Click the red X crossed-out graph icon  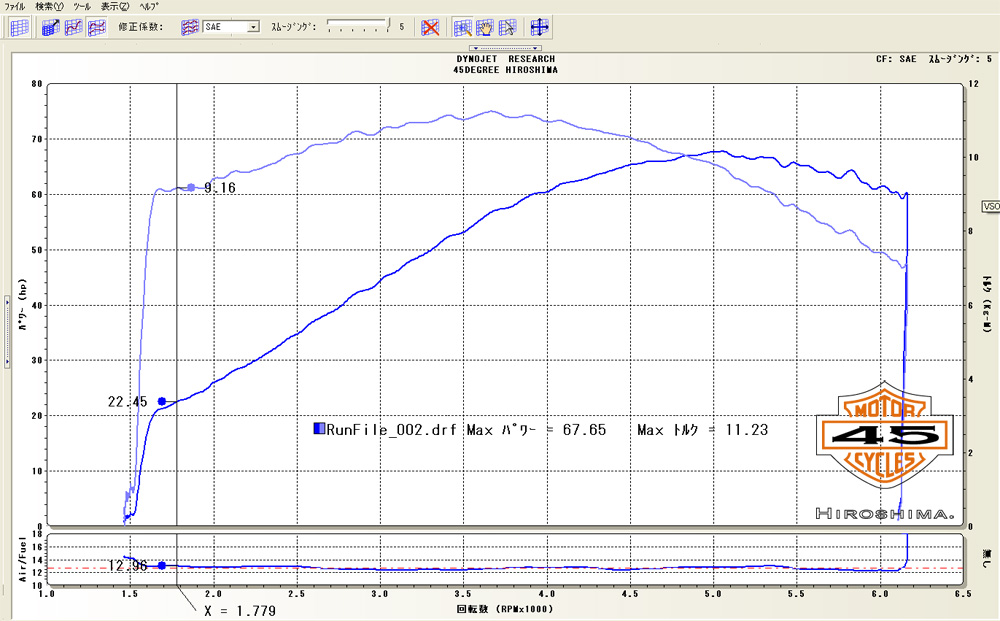(430, 28)
